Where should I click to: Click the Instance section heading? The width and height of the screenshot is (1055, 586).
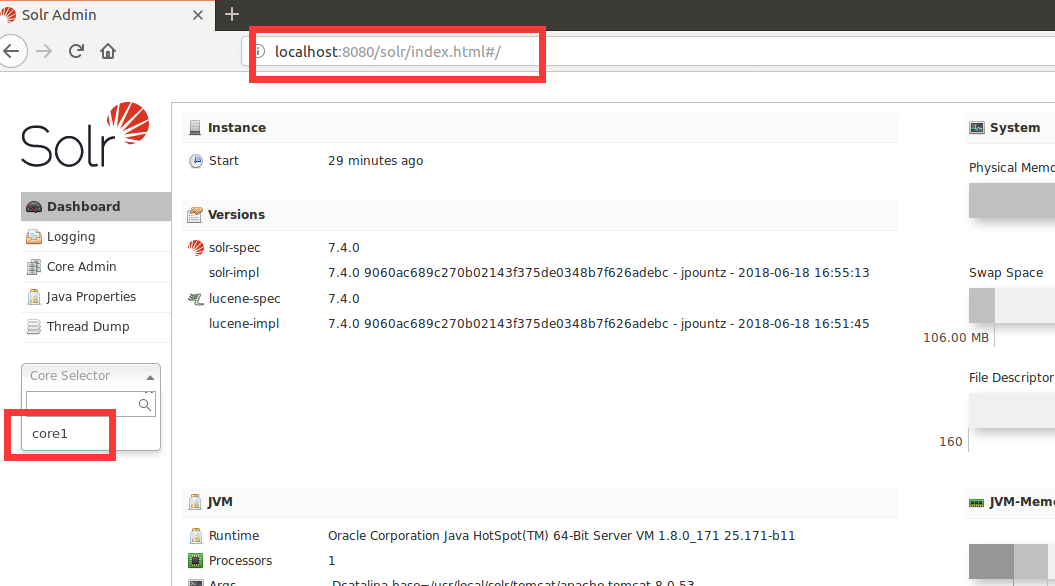[237, 128]
